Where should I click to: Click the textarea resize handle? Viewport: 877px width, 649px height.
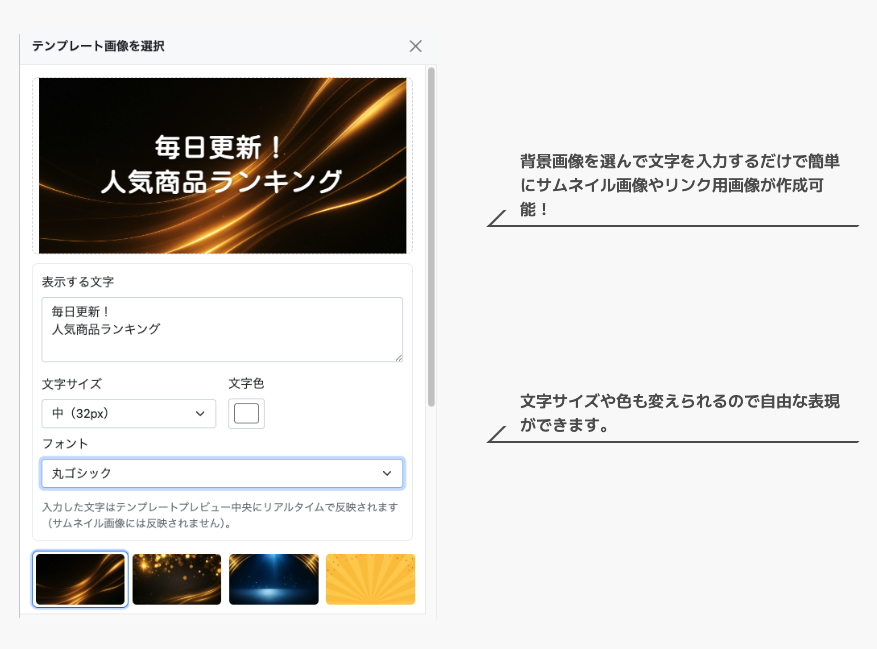(399, 359)
